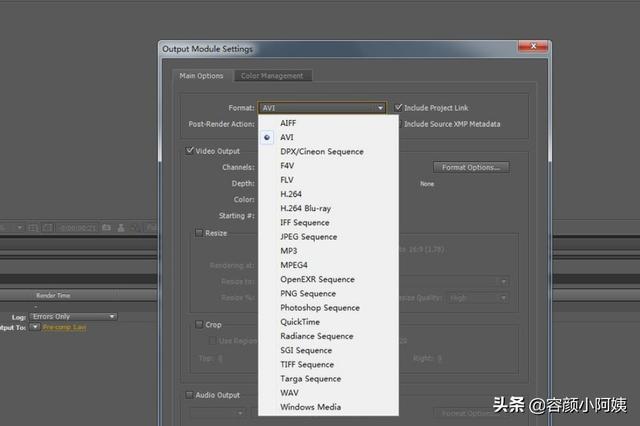Viewport: 640px width, 426px height.
Task: Click the Format Options button
Action: (x=471, y=167)
